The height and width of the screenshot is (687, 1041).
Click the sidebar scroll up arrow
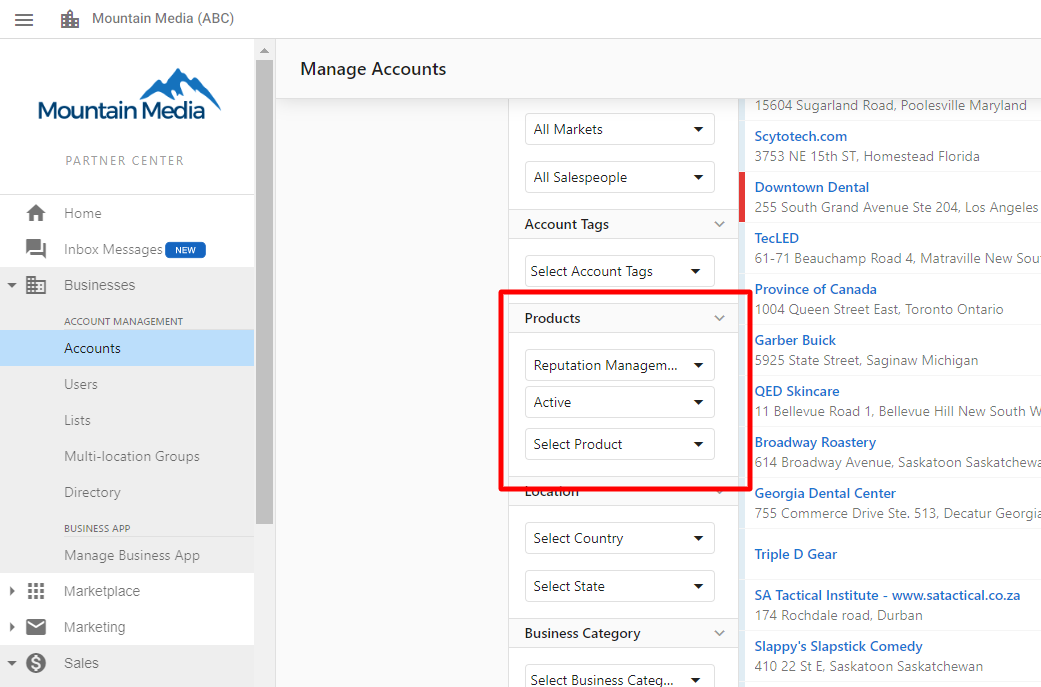[264, 50]
